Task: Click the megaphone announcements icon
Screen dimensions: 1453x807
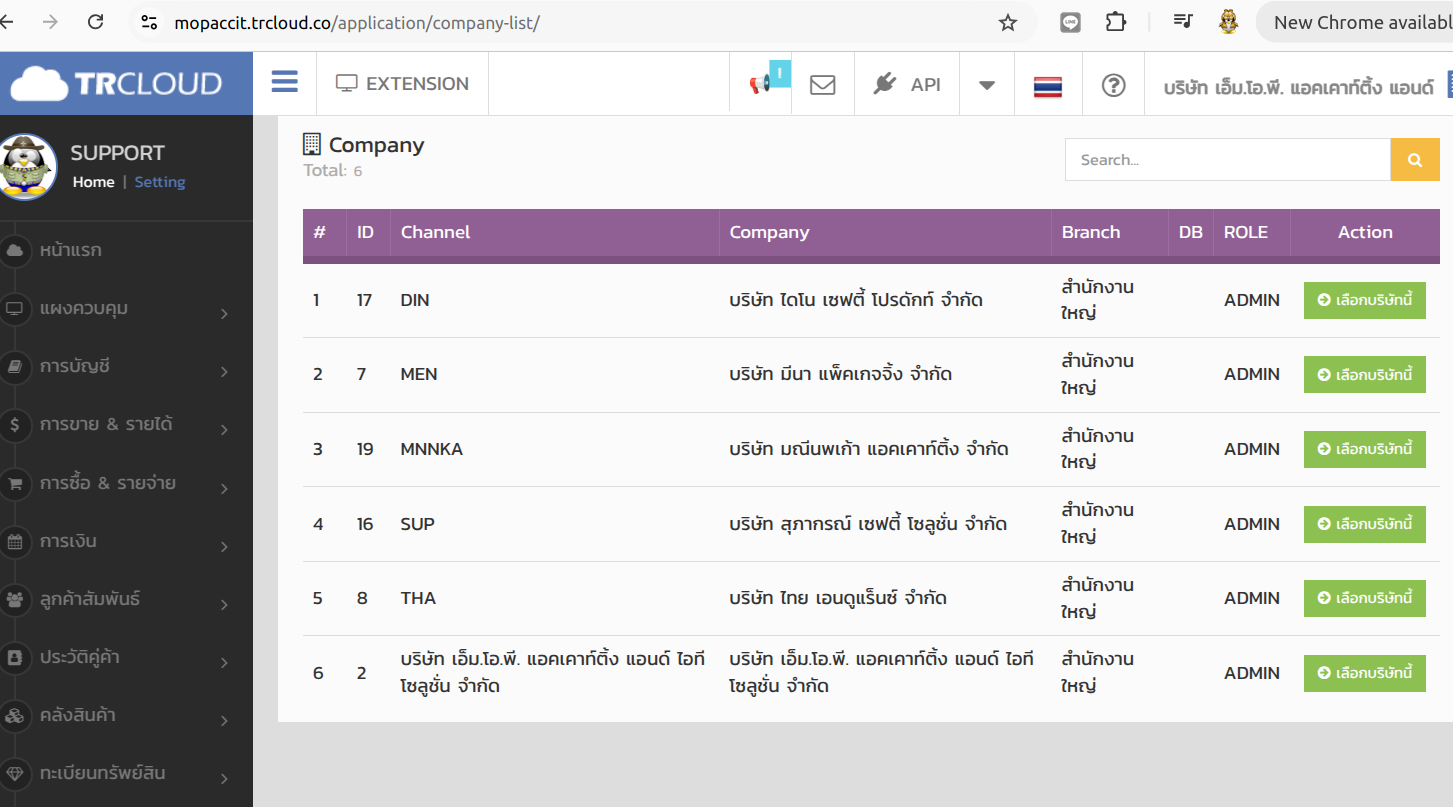Action: (x=763, y=83)
